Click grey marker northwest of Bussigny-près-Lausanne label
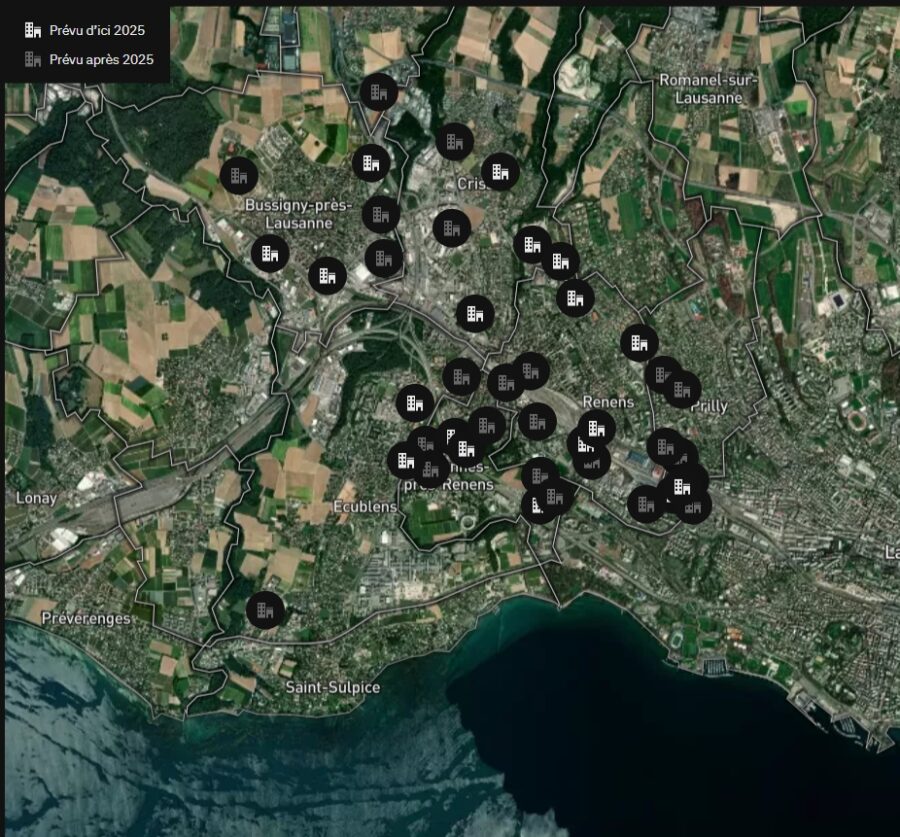This screenshot has width=900, height=837. pos(238,176)
